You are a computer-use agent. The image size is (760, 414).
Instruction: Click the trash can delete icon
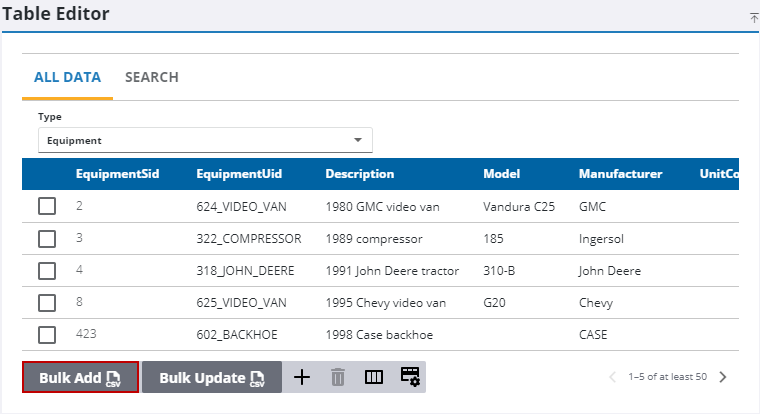[x=338, y=377]
